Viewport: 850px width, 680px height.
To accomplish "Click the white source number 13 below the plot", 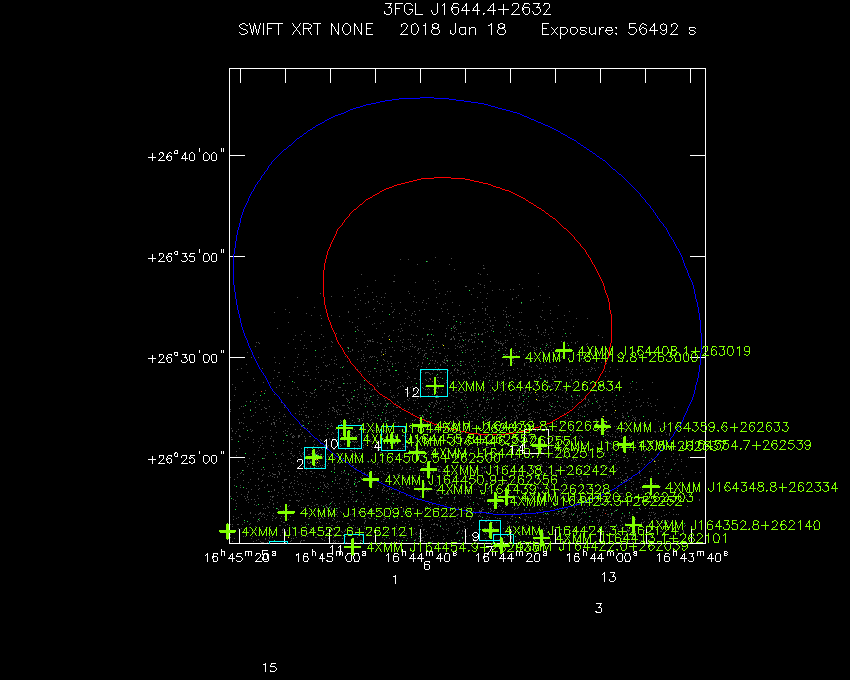I will click(x=609, y=578).
